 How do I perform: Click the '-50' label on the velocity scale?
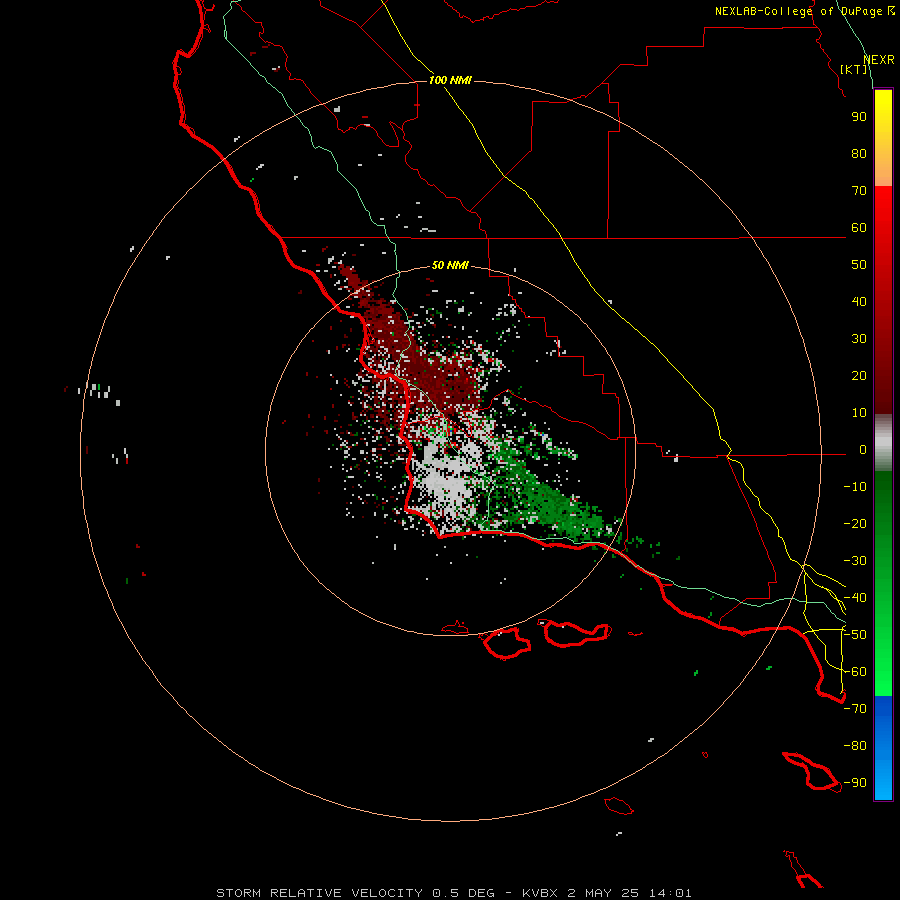point(855,635)
